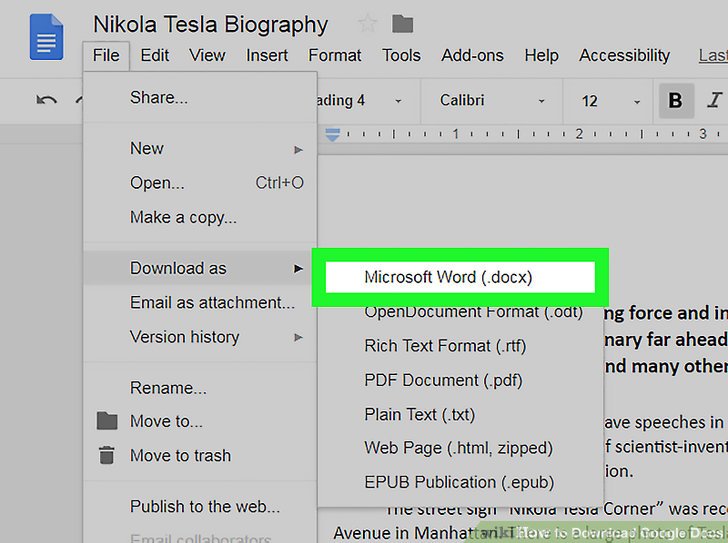Open the Insert menu
Viewport: 728px width, 543px height.
[x=267, y=56]
